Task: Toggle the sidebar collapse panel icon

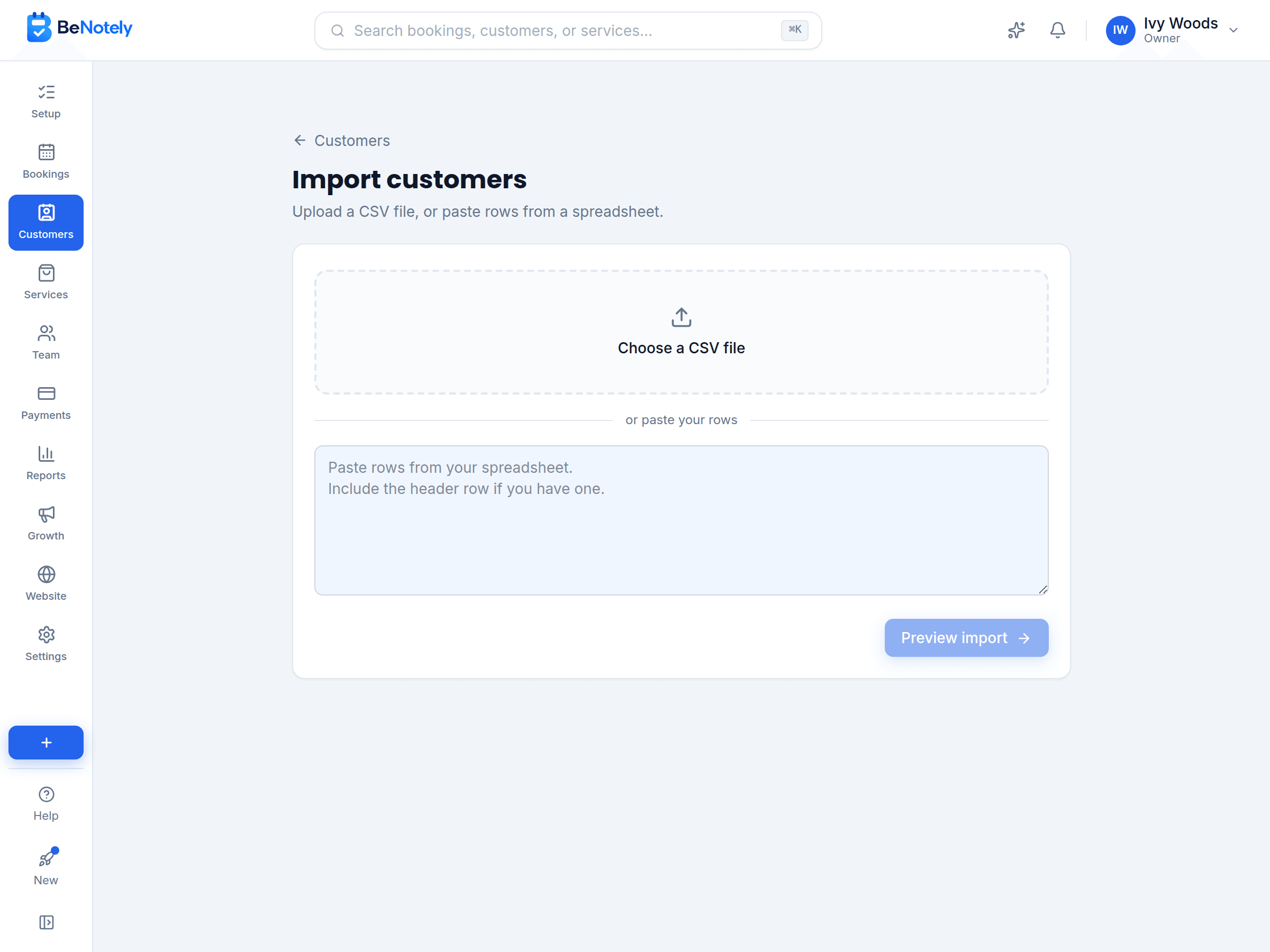Action: point(46,922)
